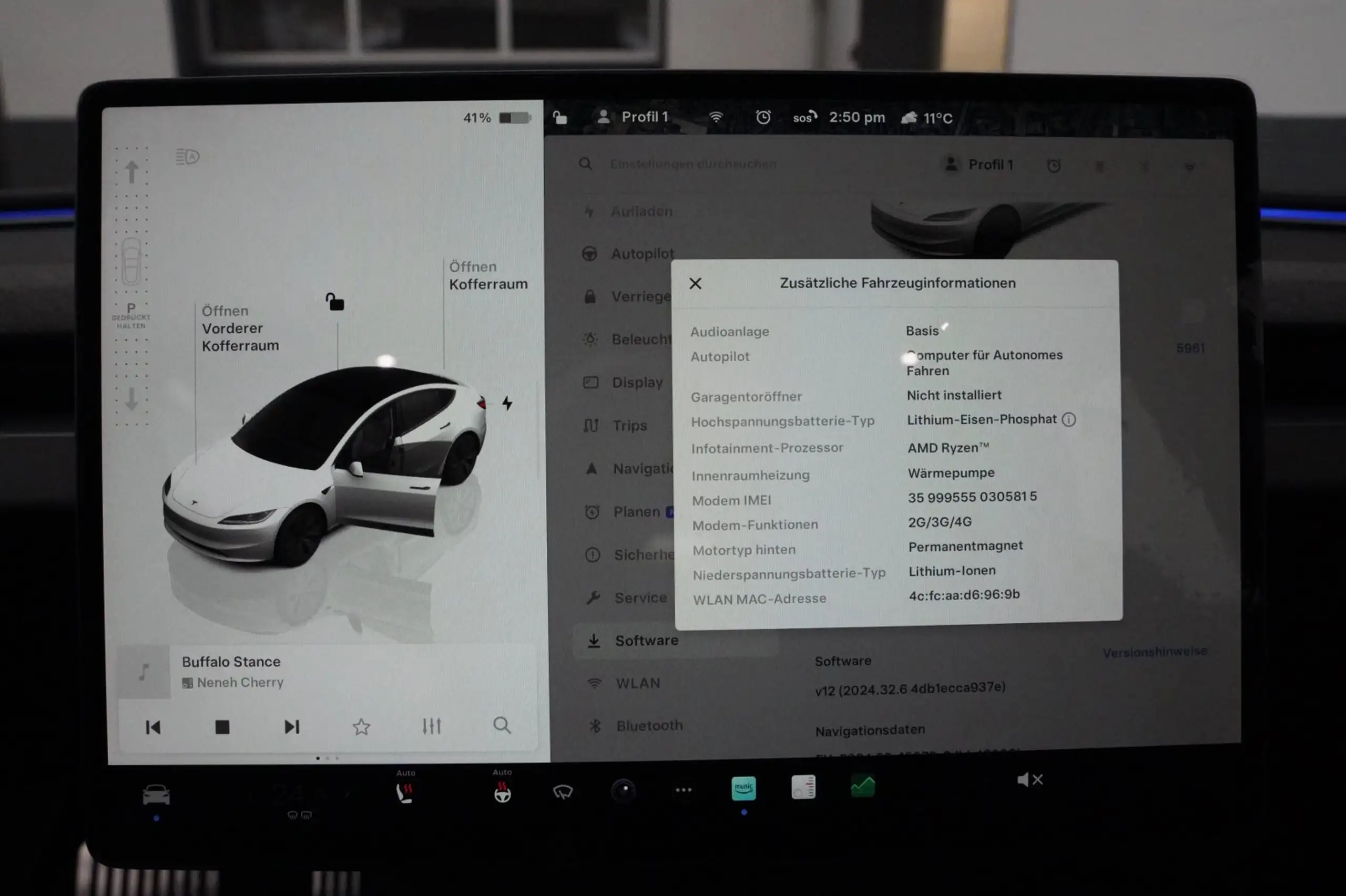Tap Öffnen Kofferraum to open trunk

click(488, 275)
